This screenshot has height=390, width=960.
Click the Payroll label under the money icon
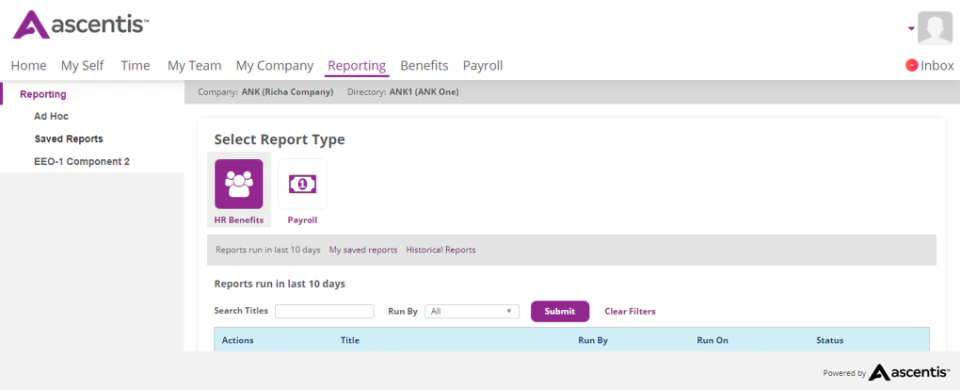(302, 220)
